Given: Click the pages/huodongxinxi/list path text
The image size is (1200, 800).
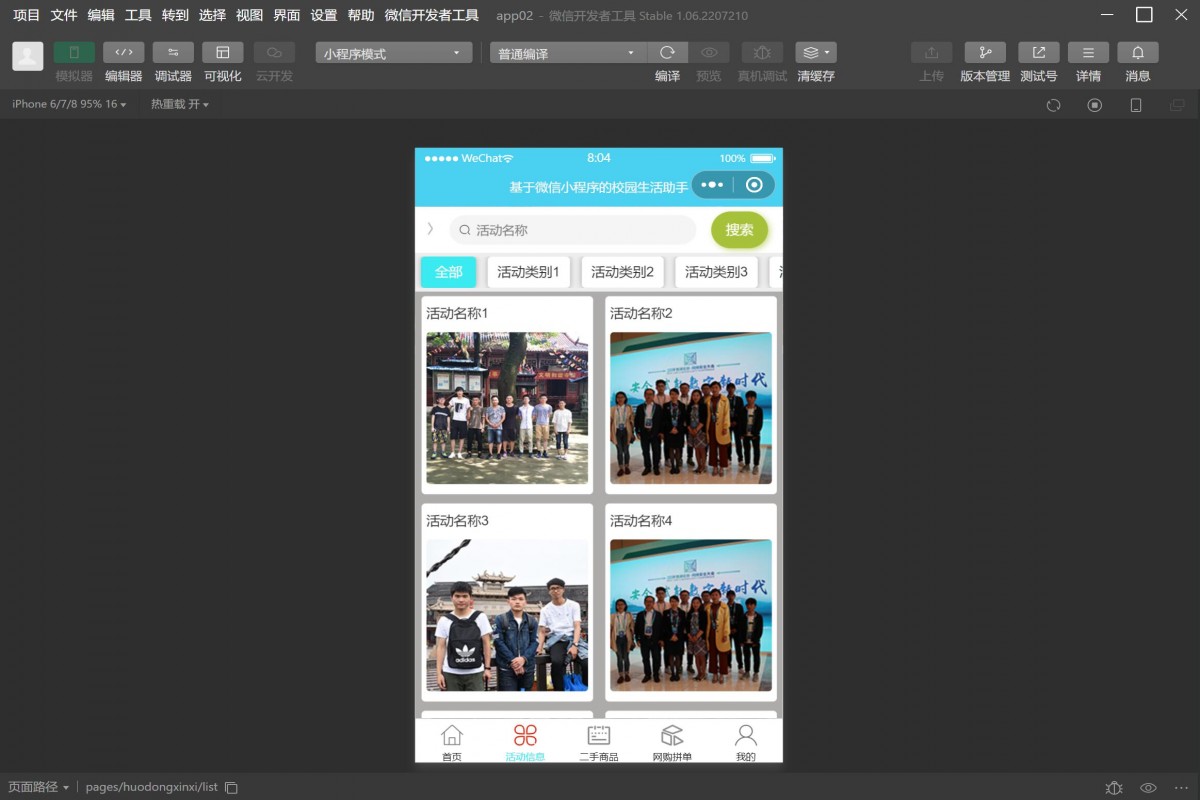Looking at the screenshot, I should click(152, 787).
